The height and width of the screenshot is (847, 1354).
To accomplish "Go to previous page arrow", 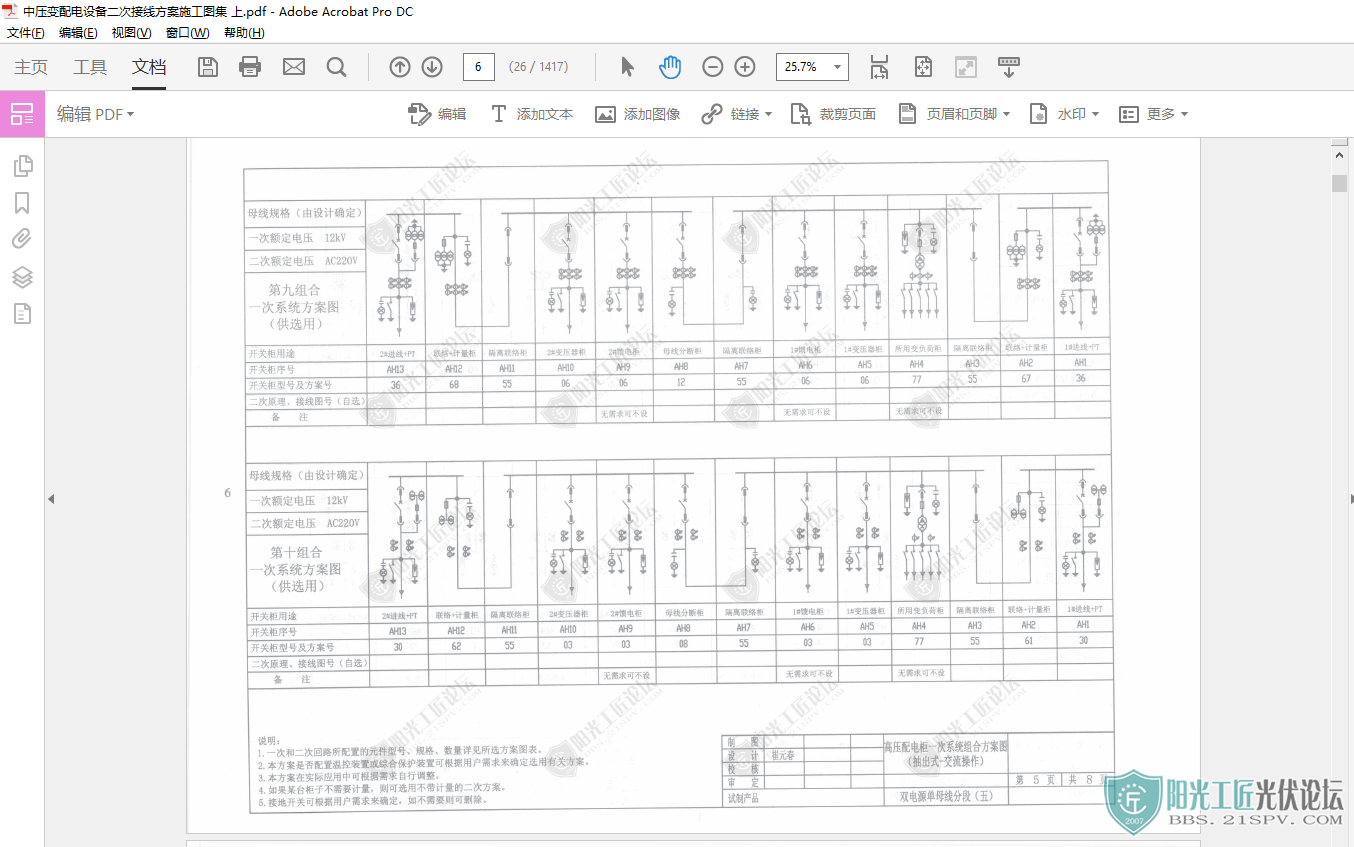I will click(x=400, y=67).
